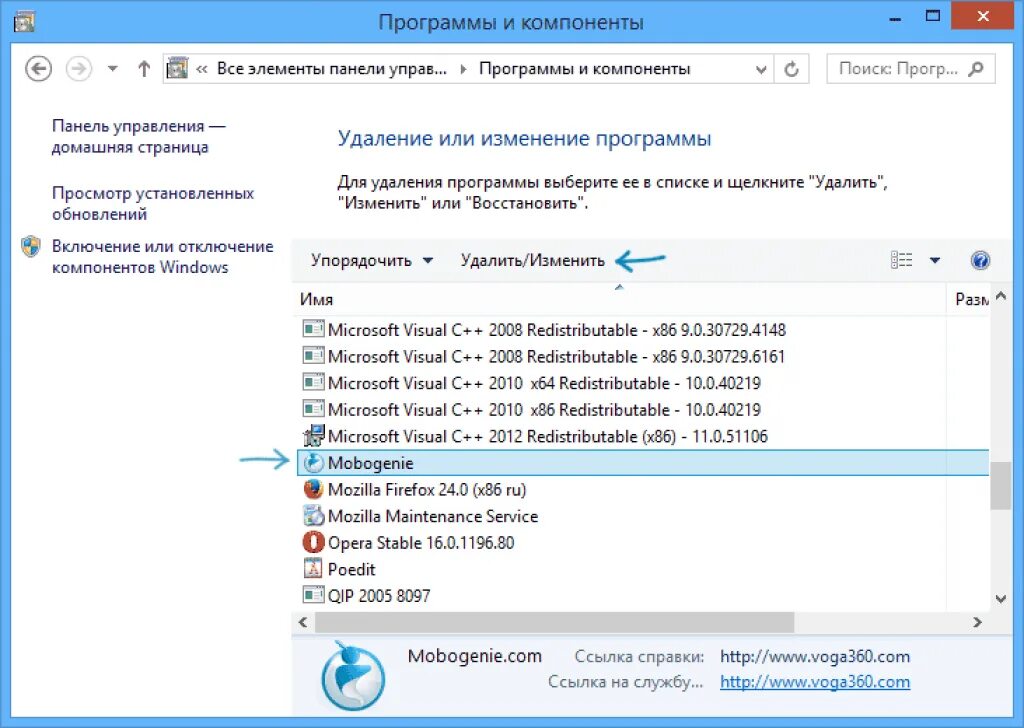The width and height of the screenshot is (1024, 728).
Task: Click the Back navigation arrow
Action: point(39,69)
